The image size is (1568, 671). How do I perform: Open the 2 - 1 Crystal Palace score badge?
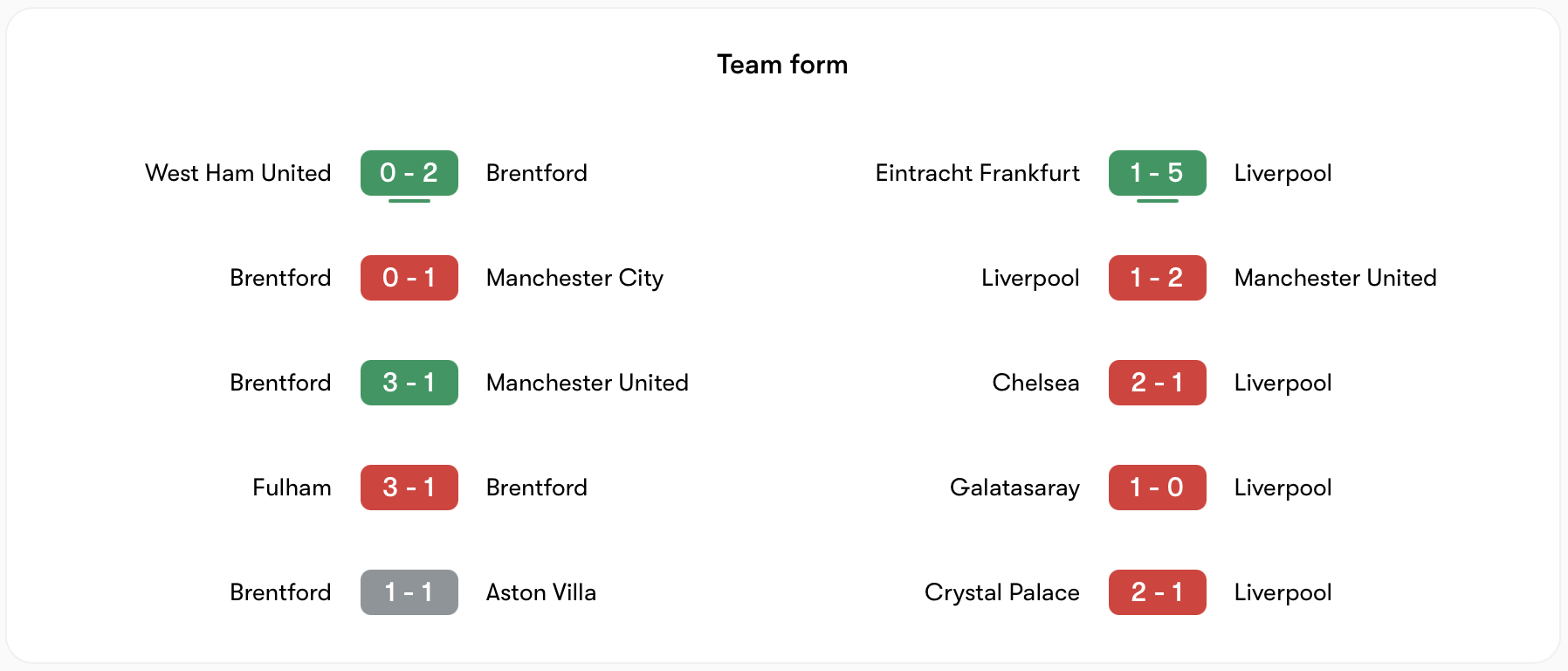point(1157,592)
